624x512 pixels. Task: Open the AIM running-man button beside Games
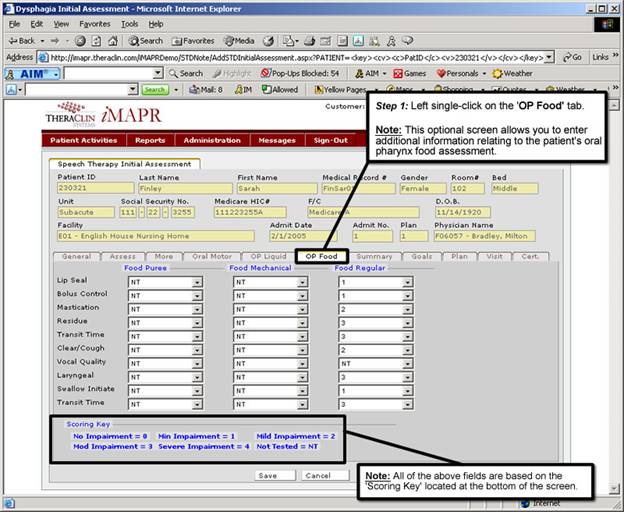pos(370,74)
